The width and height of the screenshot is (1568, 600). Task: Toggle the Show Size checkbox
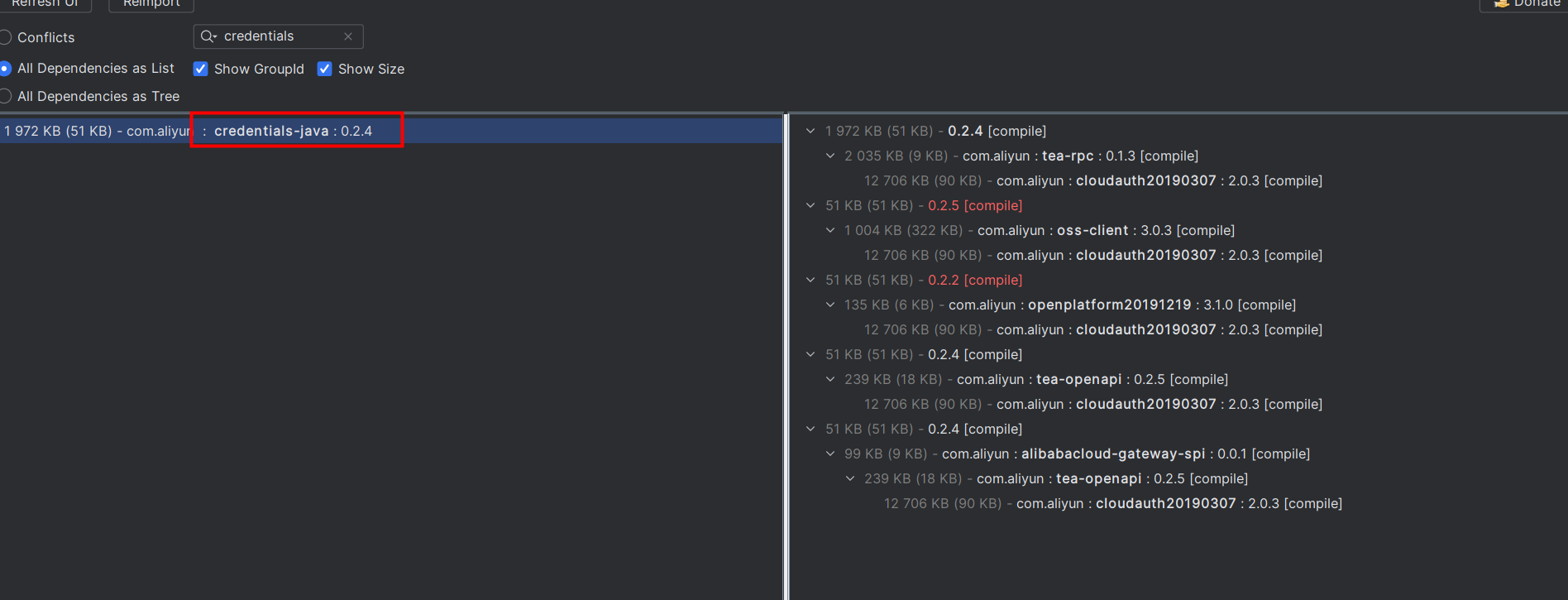pyautogui.click(x=324, y=69)
